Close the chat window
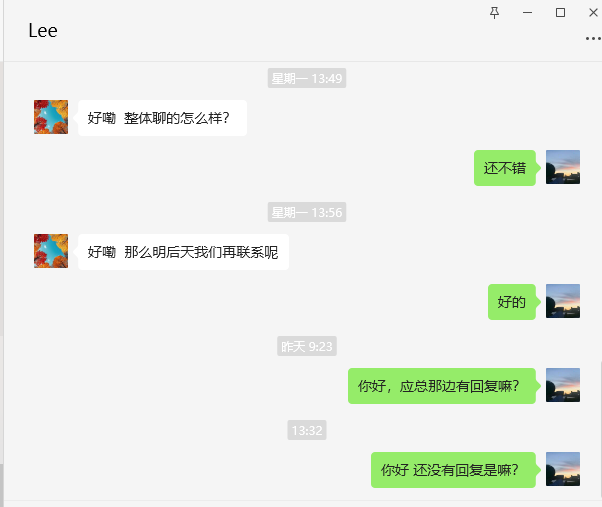 point(593,13)
